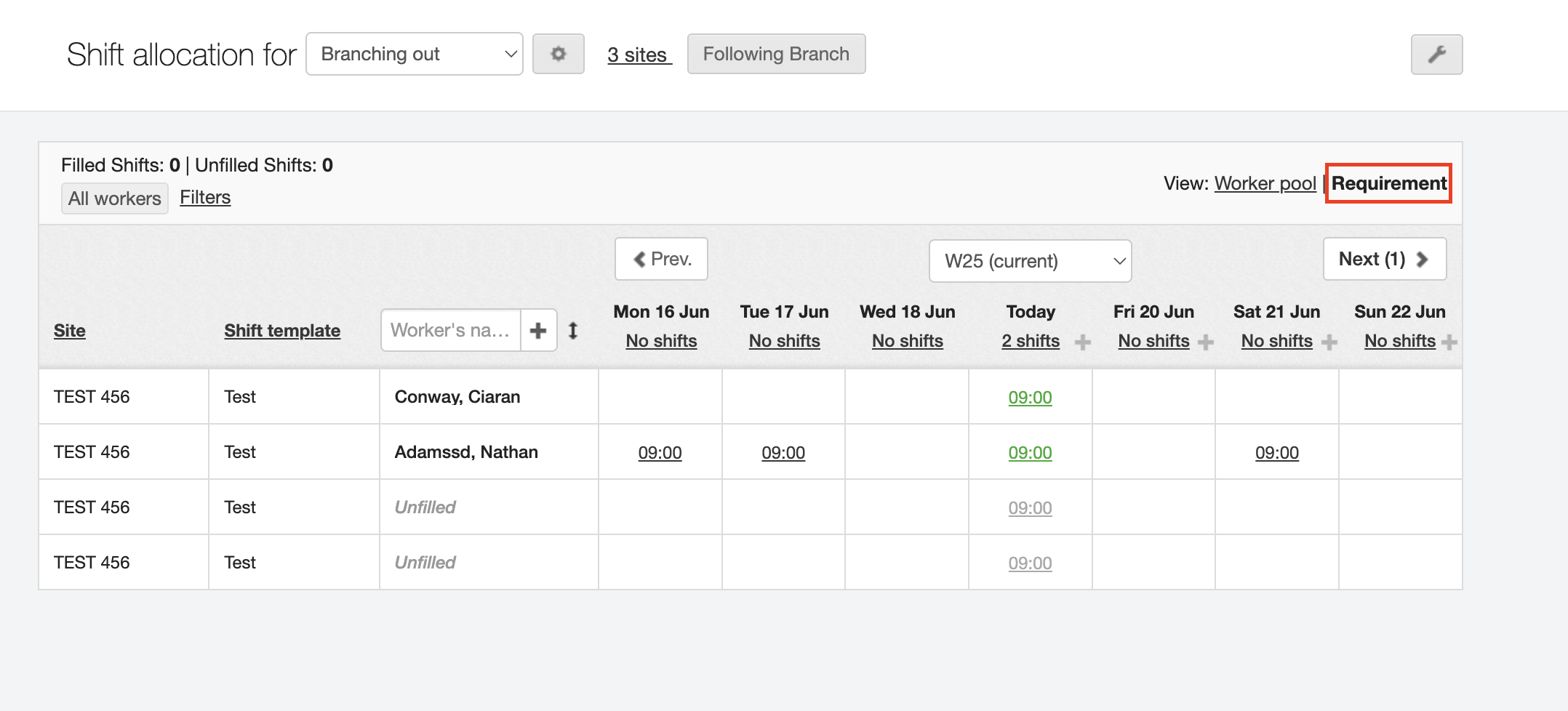Open the 3 sites link

638,55
